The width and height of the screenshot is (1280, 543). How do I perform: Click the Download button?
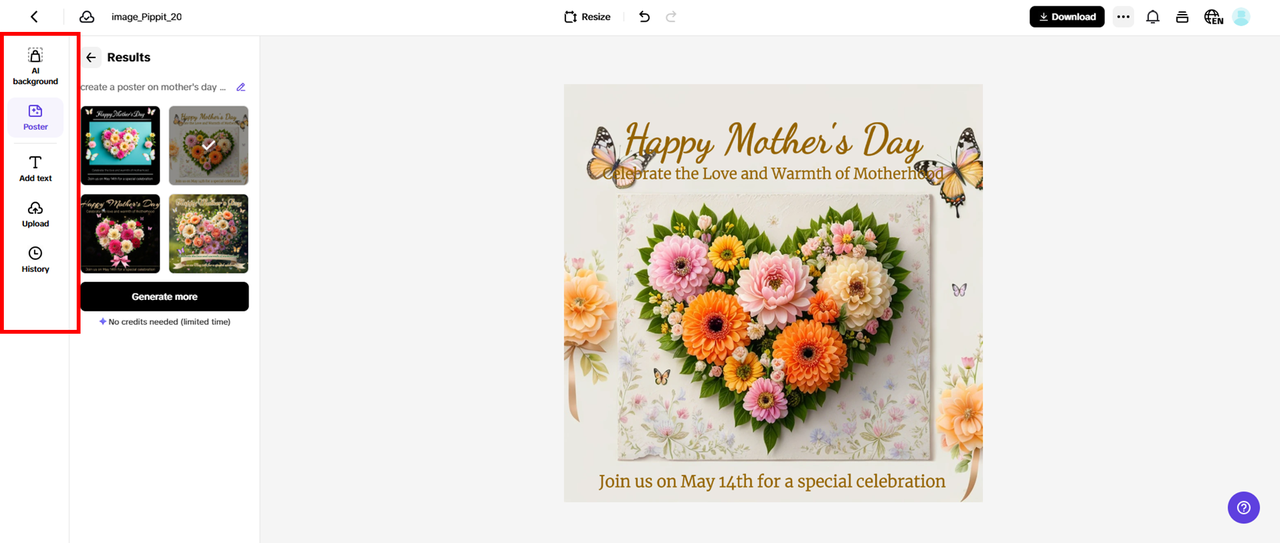click(1067, 17)
